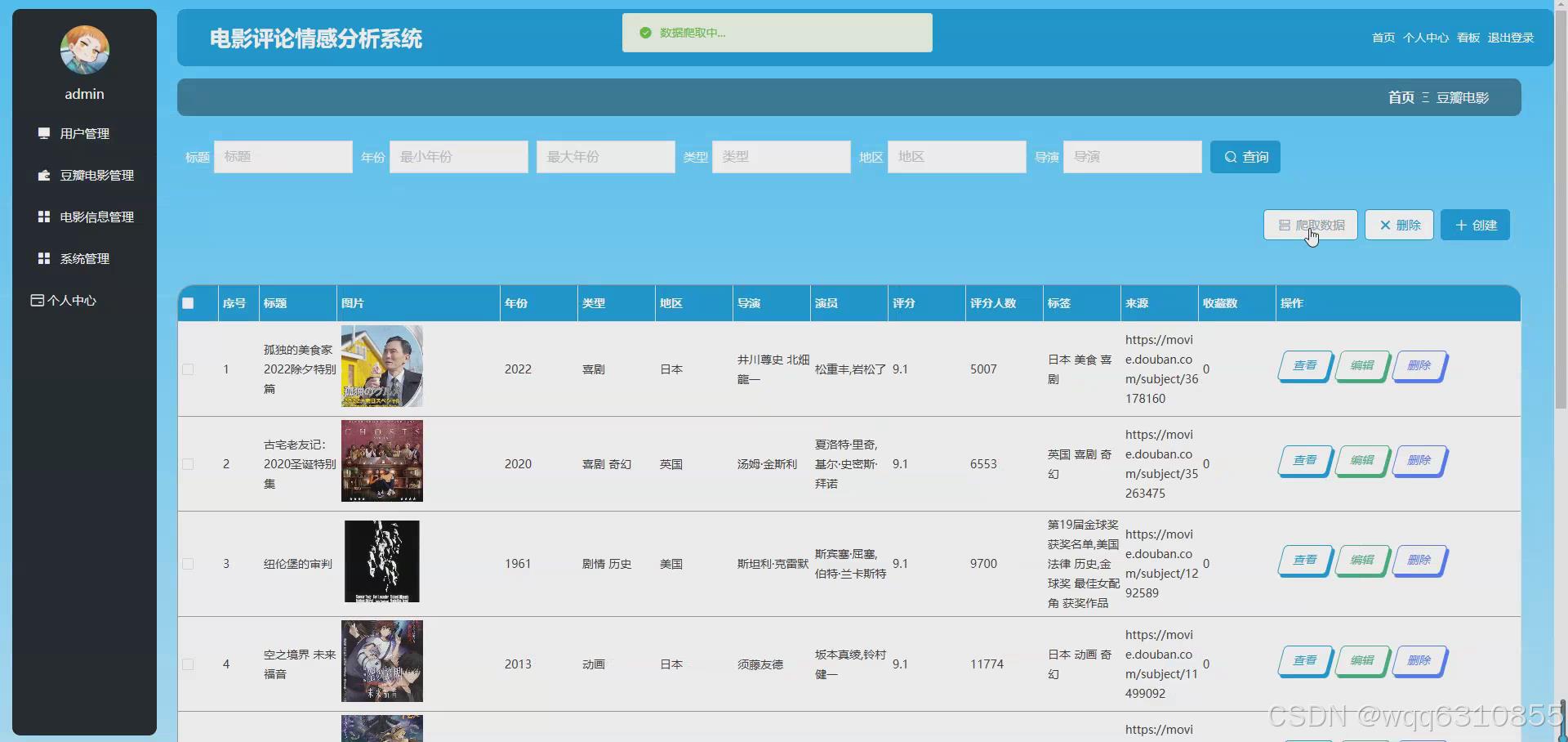This screenshot has width=1568, height=742.
Task: Open 豆瓣电影管理 sidebar menu
Action: click(x=84, y=175)
